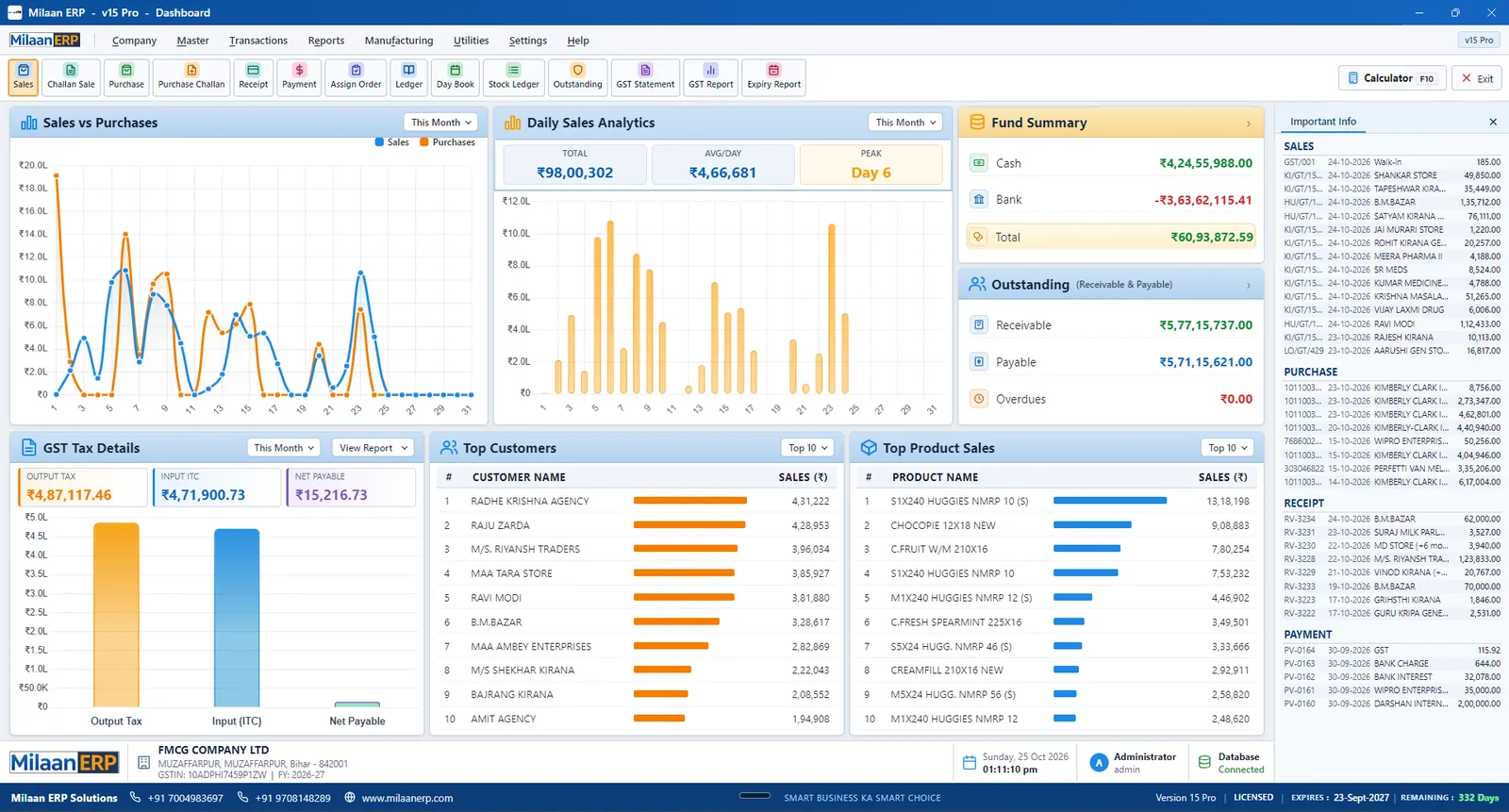
Task: Click the Top Customers people icon
Action: click(449, 448)
